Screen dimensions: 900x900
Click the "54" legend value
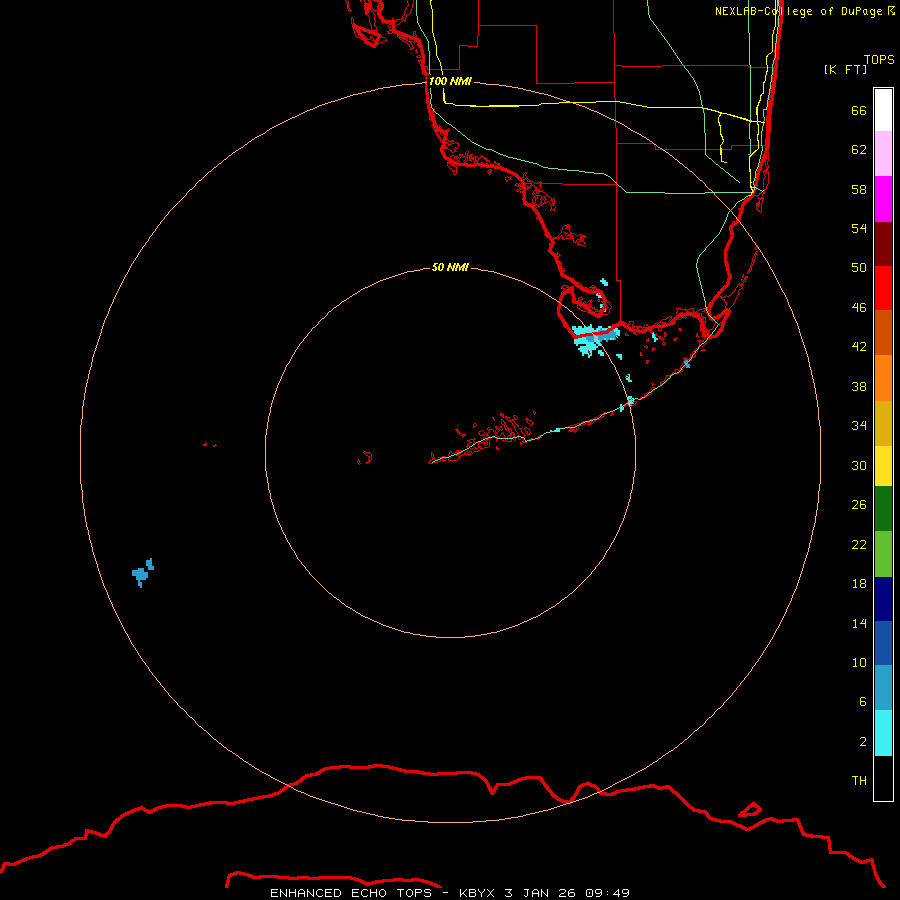coord(859,228)
